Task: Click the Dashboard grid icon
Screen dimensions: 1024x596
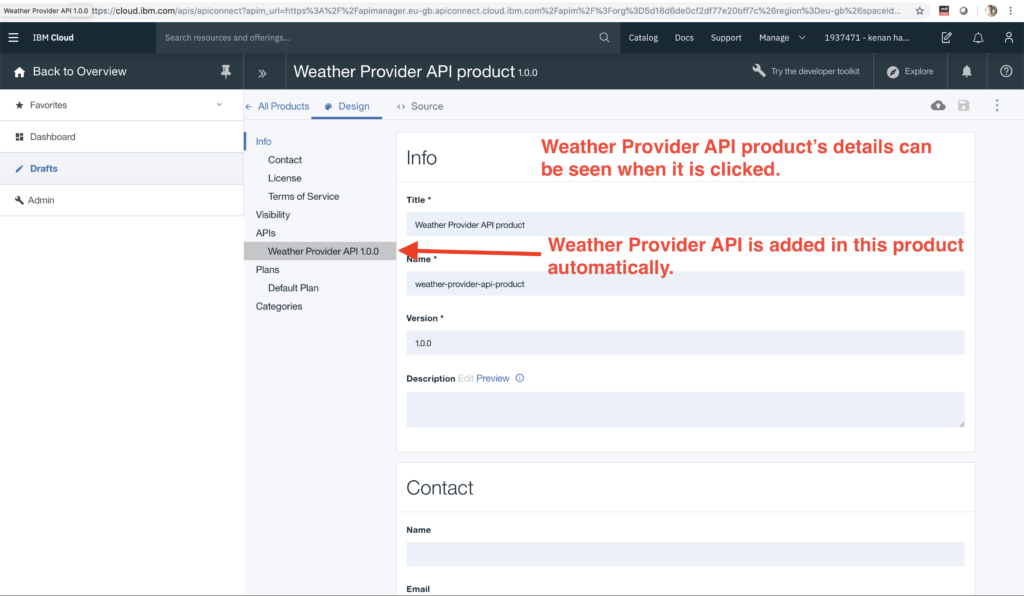Action: (x=19, y=137)
